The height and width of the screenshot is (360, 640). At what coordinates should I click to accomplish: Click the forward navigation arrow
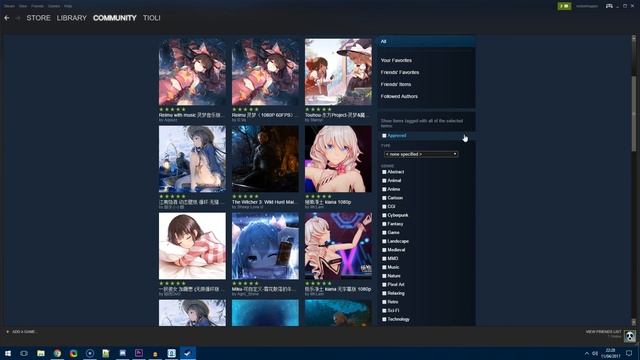click(18, 18)
